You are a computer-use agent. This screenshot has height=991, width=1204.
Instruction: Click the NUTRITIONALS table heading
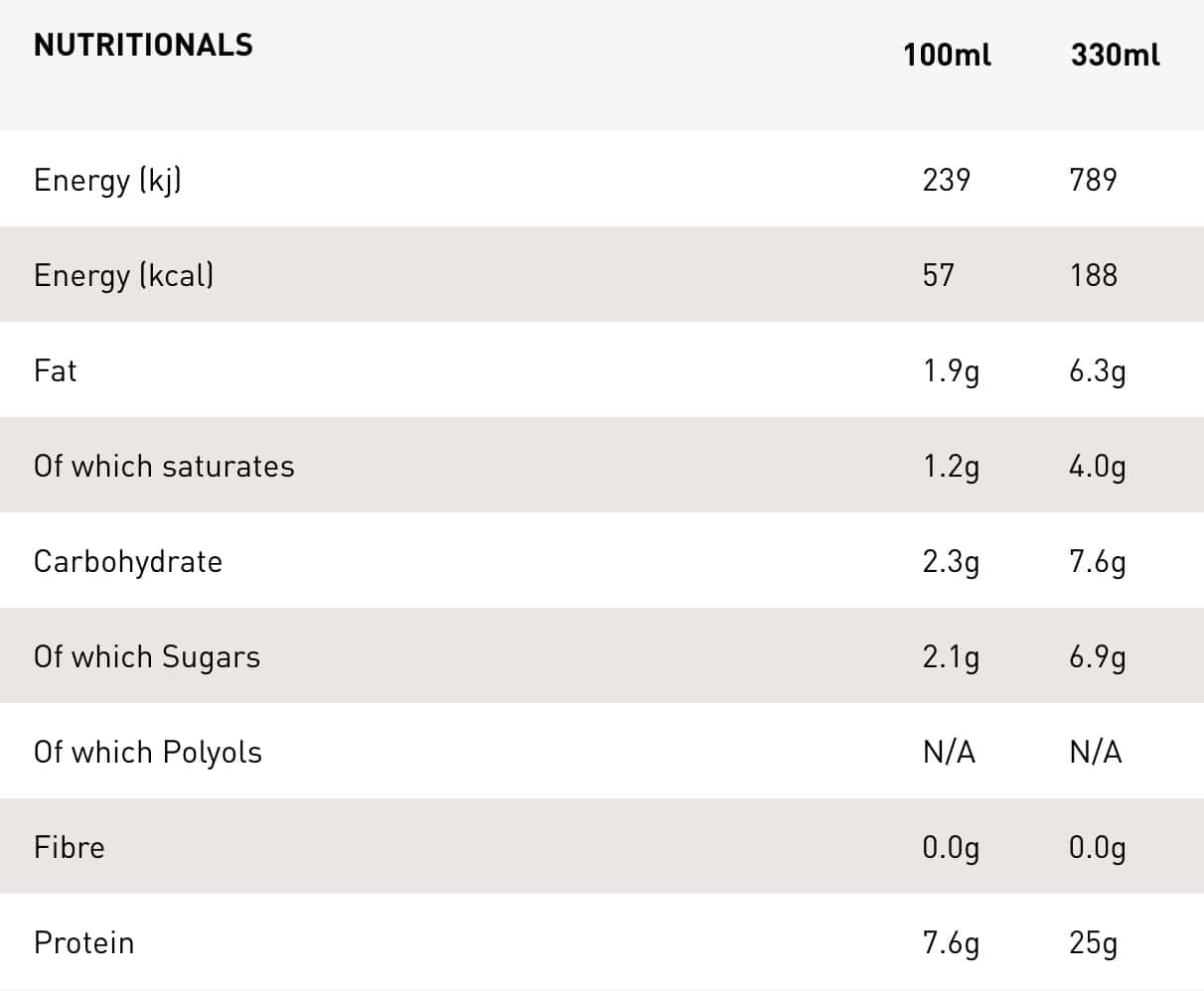click(x=143, y=46)
